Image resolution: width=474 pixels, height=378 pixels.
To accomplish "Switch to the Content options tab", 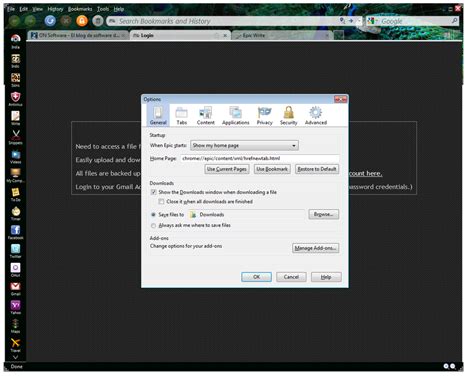I will point(206,116).
